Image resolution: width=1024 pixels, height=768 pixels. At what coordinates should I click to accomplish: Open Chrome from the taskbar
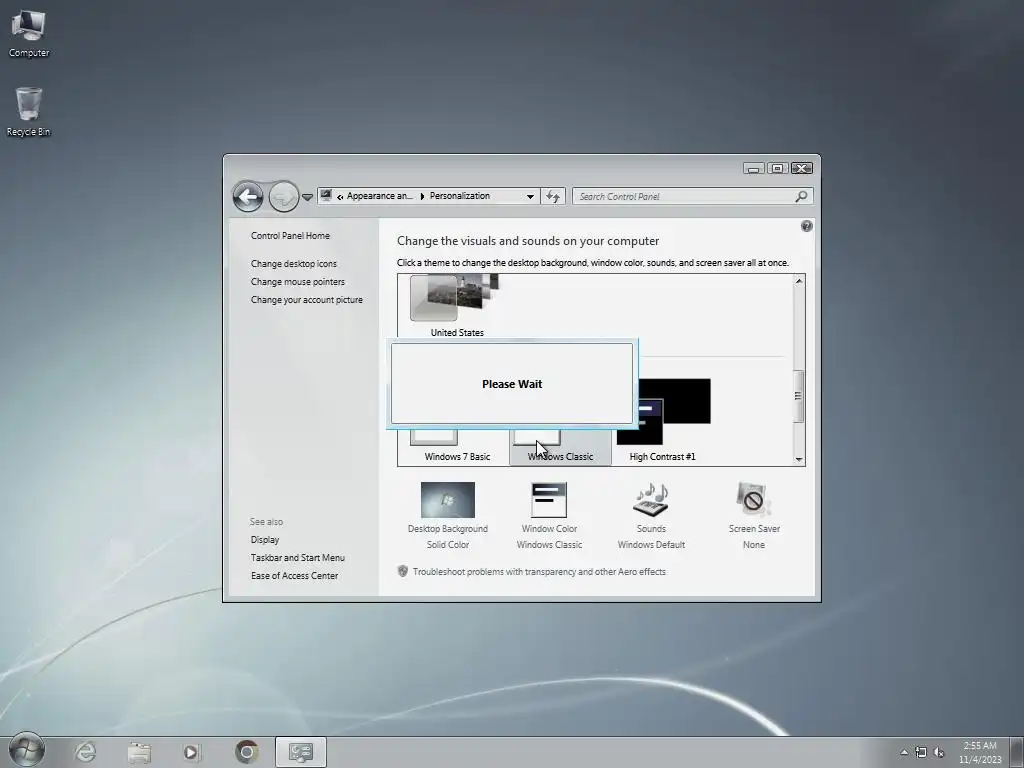(247, 752)
